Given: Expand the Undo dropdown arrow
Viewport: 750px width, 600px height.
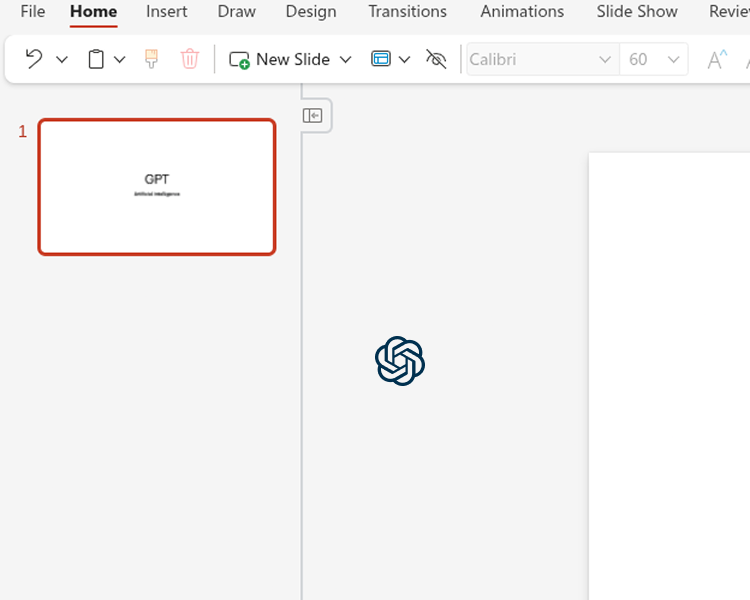Looking at the screenshot, I should click(62, 59).
